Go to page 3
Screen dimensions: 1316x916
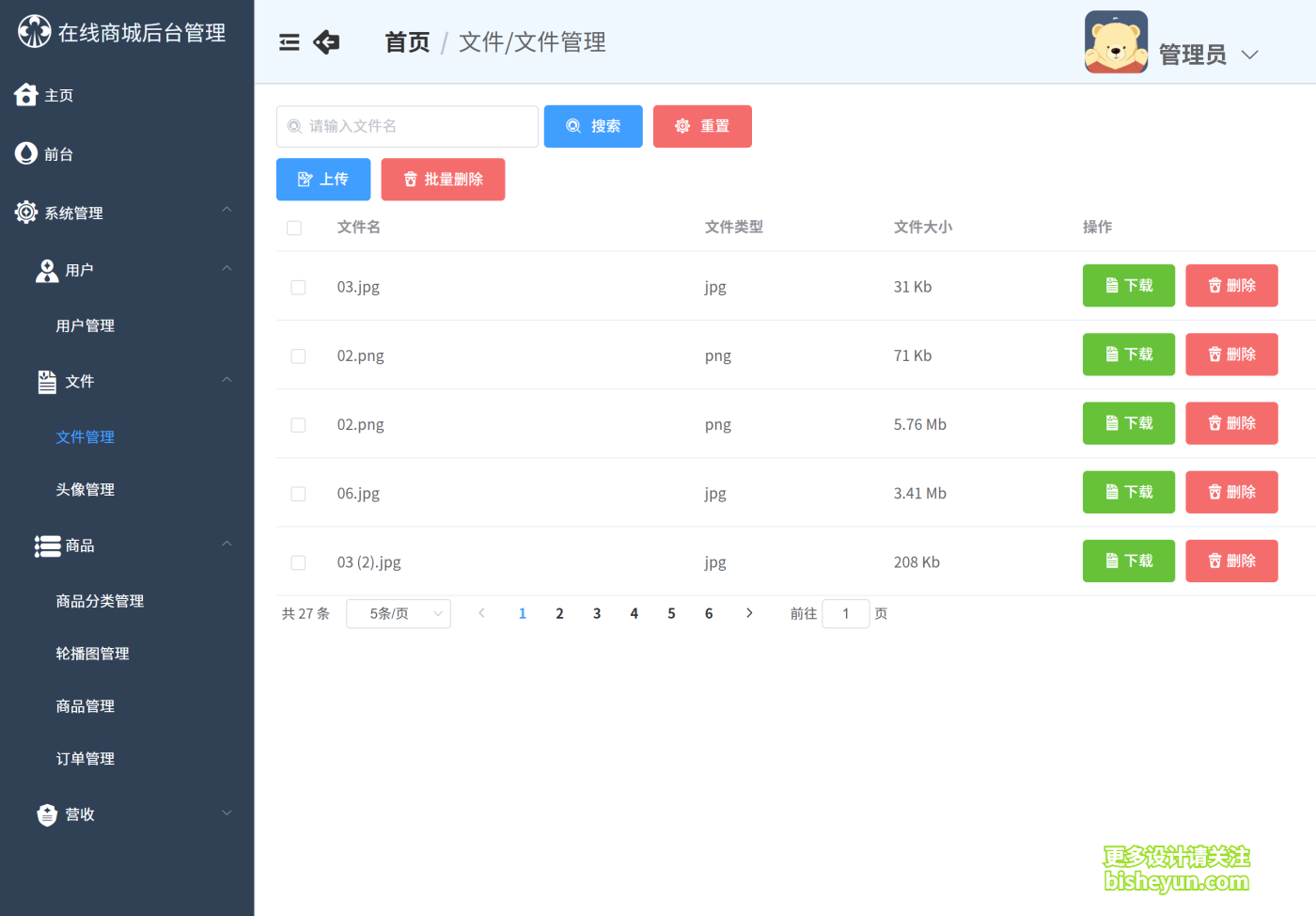point(597,613)
